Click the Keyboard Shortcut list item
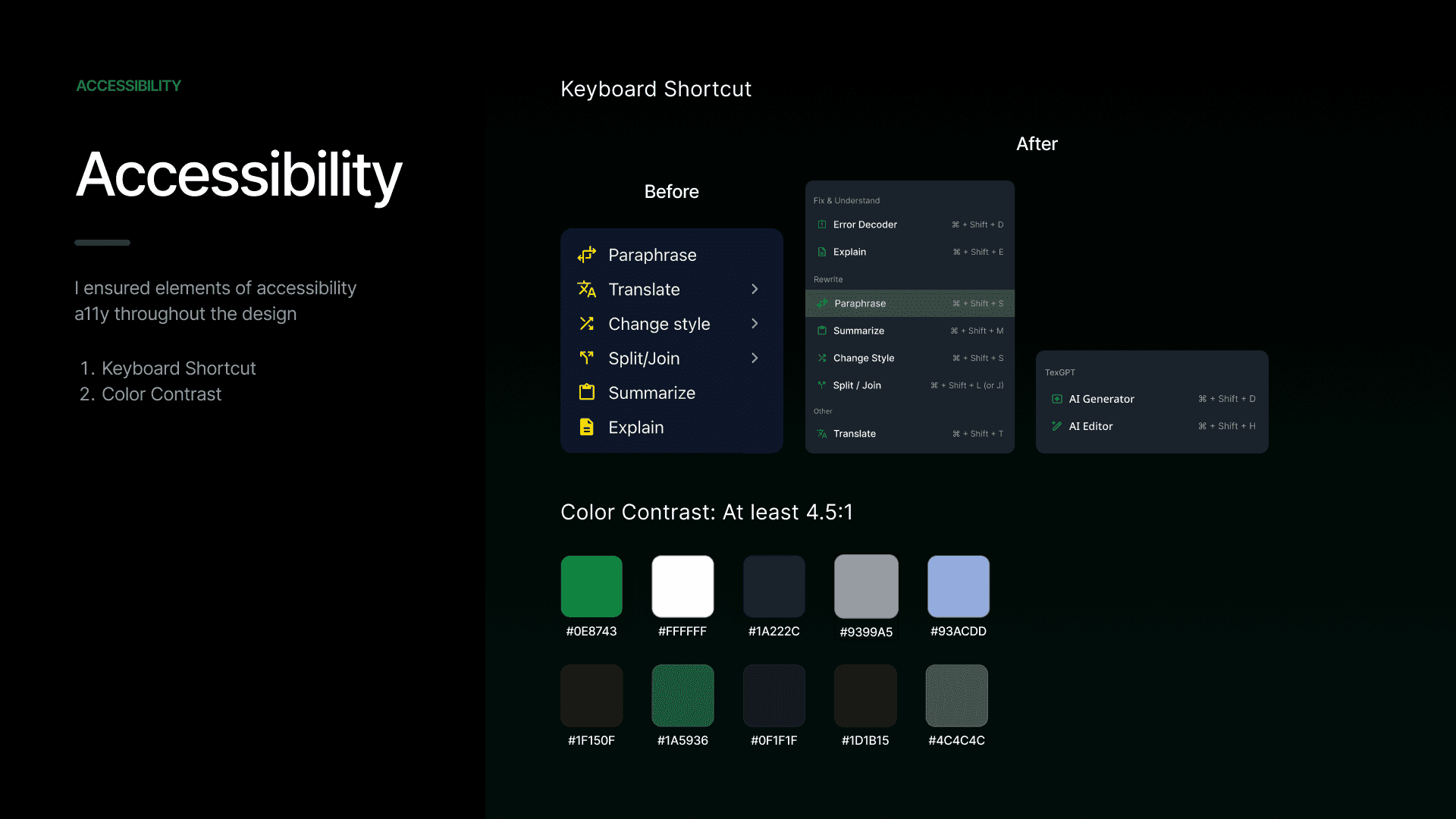This screenshot has width=1456, height=819. click(x=178, y=369)
